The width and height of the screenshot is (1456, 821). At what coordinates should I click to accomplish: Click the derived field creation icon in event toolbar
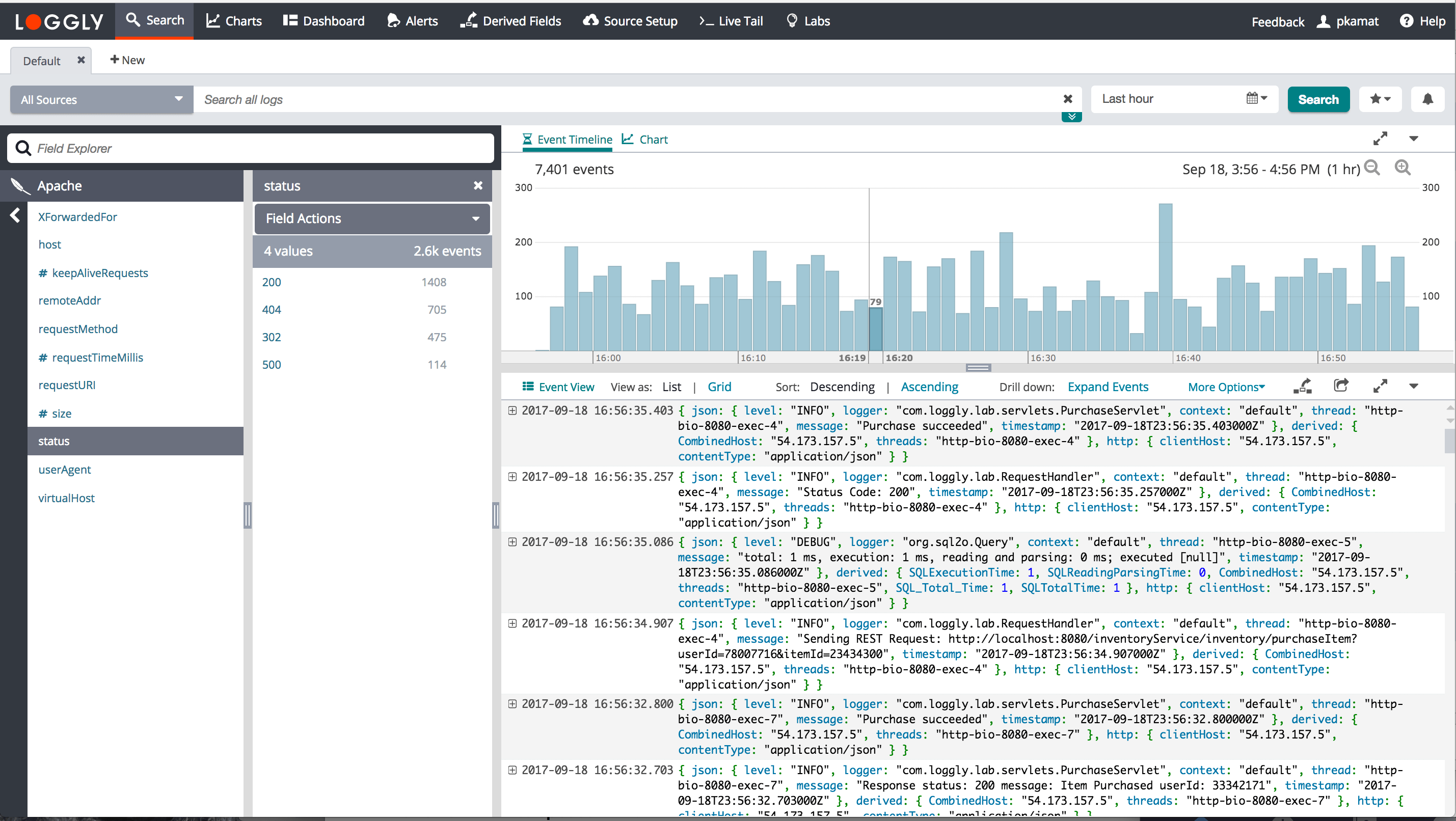pos(1303,387)
